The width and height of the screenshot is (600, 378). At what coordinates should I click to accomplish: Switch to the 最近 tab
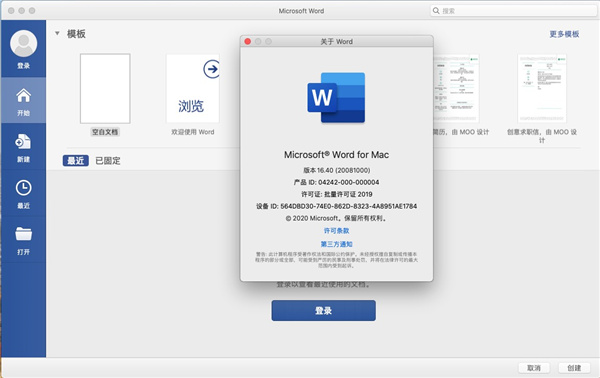pos(75,161)
